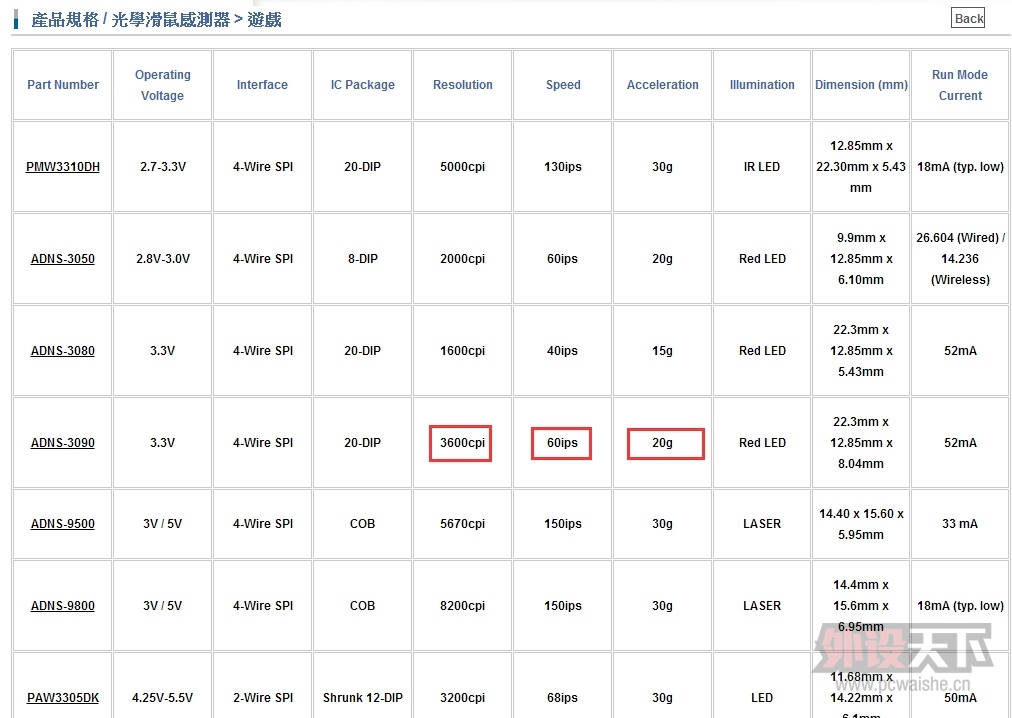Select the 20g cell in ADNS-3090 row
Image resolution: width=1012 pixels, height=718 pixels.
pyautogui.click(x=662, y=443)
